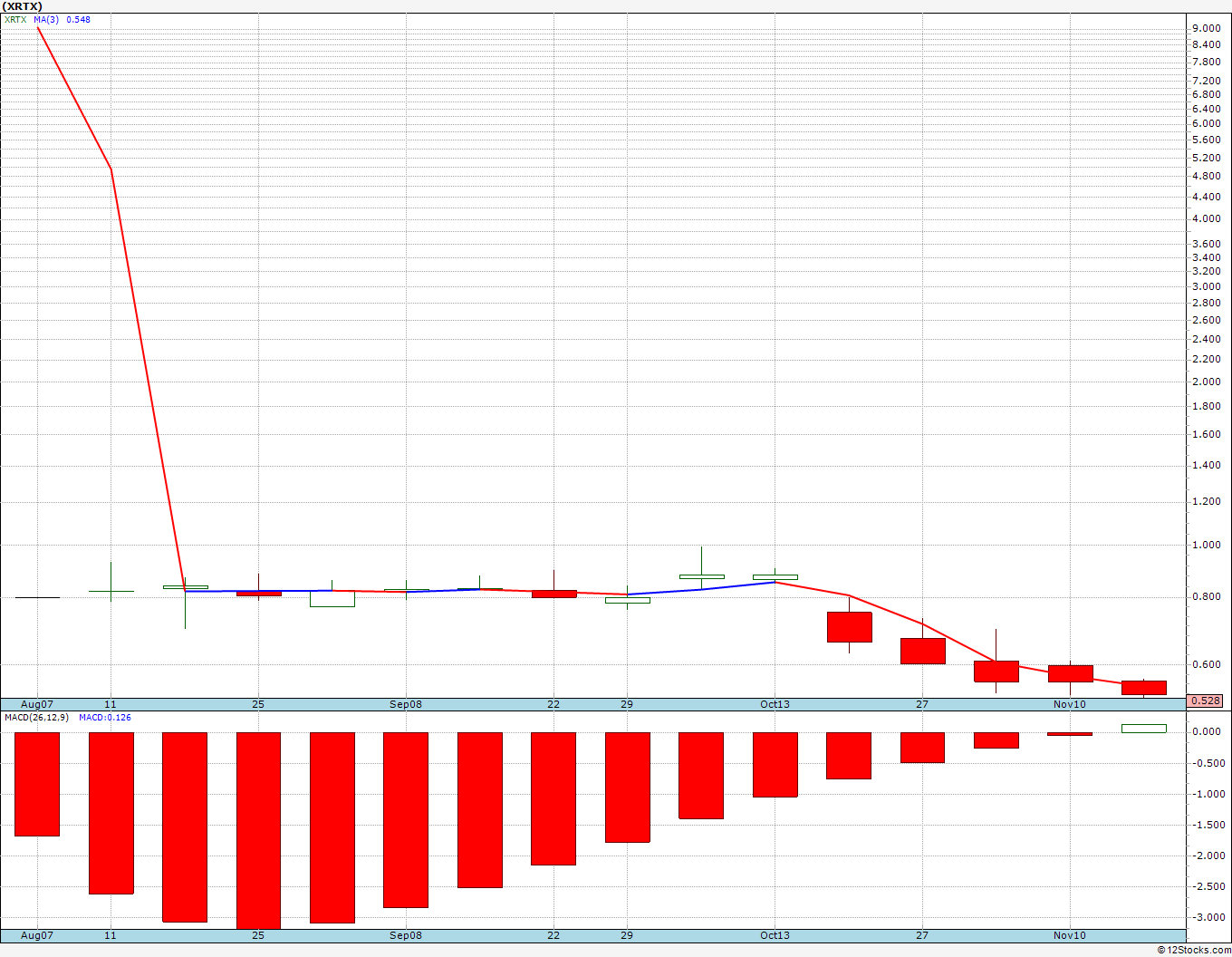Click the tallest red MACD bar at date 25
The image size is (1232, 957).
click(x=258, y=830)
